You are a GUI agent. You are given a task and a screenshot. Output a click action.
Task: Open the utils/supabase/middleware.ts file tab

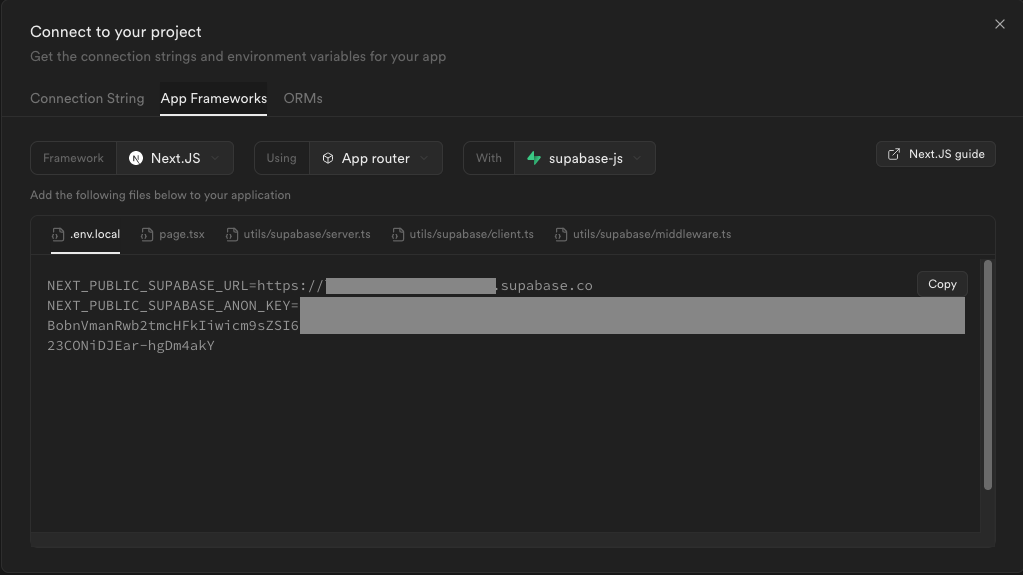pyautogui.click(x=643, y=234)
